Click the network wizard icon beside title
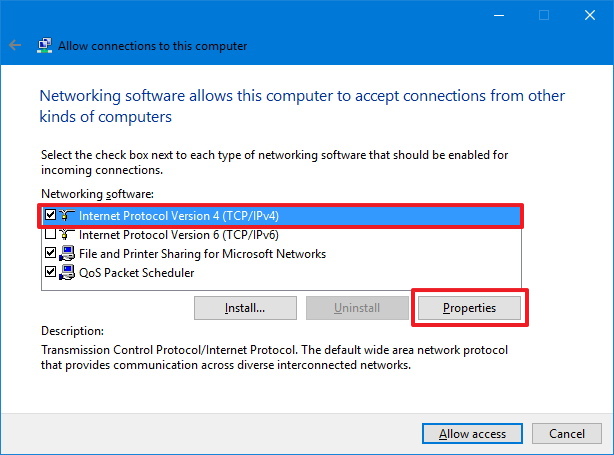This screenshot has height=455, width=614. coord(45,46)
